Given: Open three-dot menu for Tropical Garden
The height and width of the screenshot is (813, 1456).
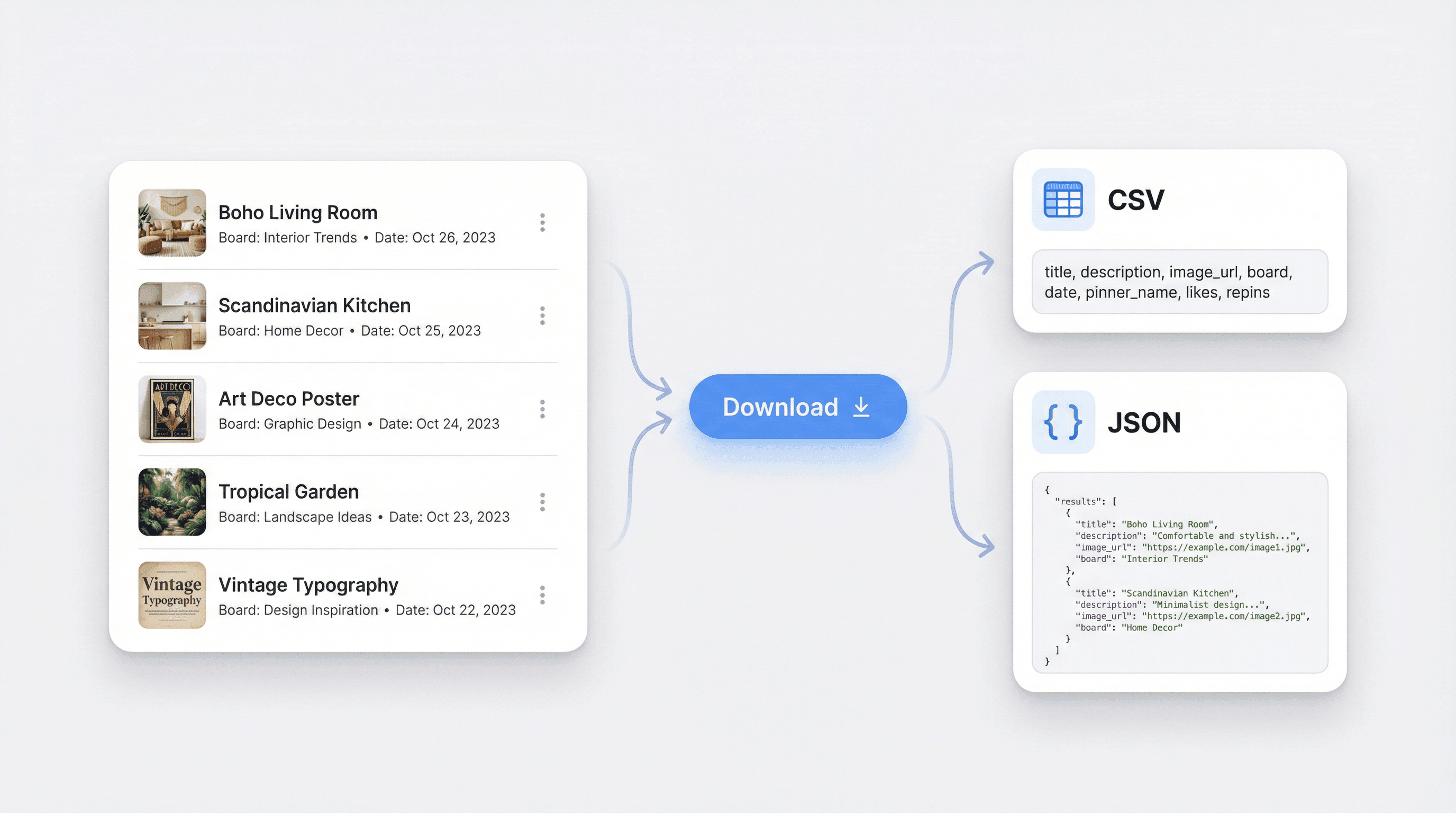Looking at the screenshot, I should click(542, 502).
